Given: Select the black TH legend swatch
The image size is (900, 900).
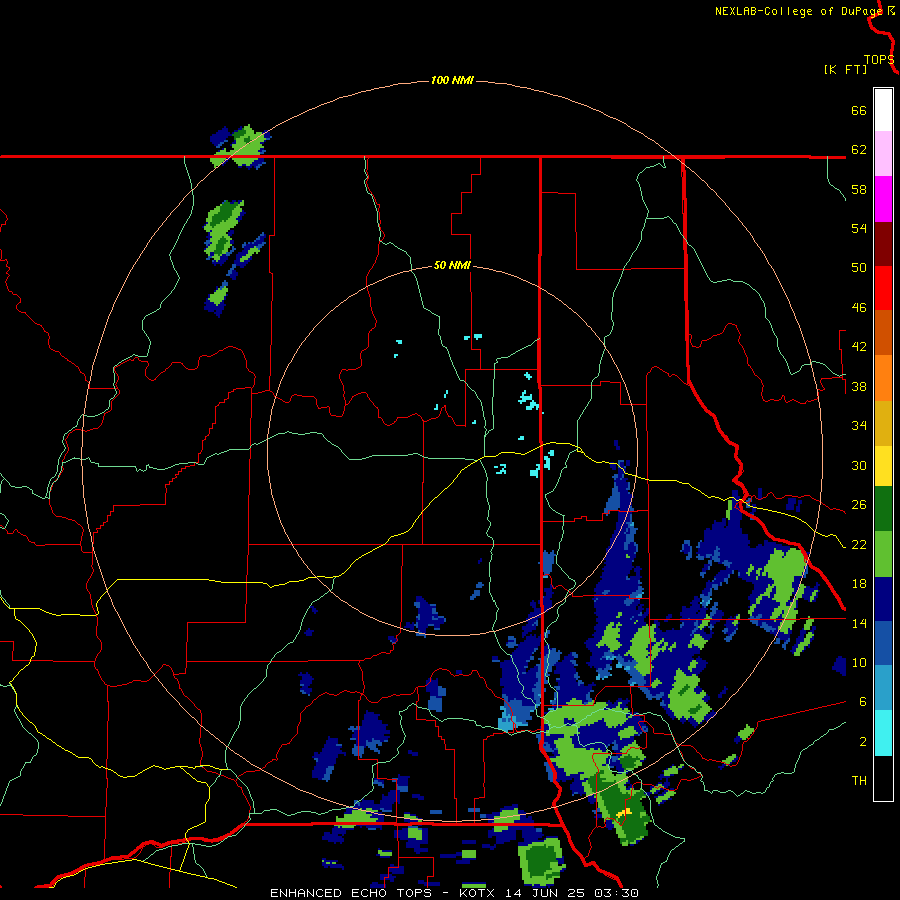Looking at the screenshot, I should point(883,778).
